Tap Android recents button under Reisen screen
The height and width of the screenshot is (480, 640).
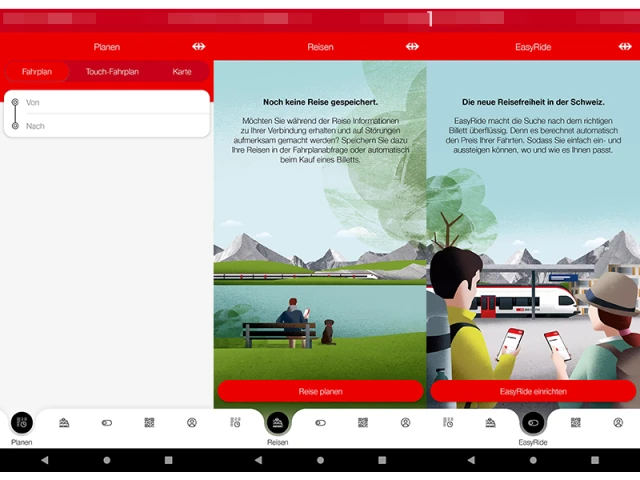(x=382, y=460)
